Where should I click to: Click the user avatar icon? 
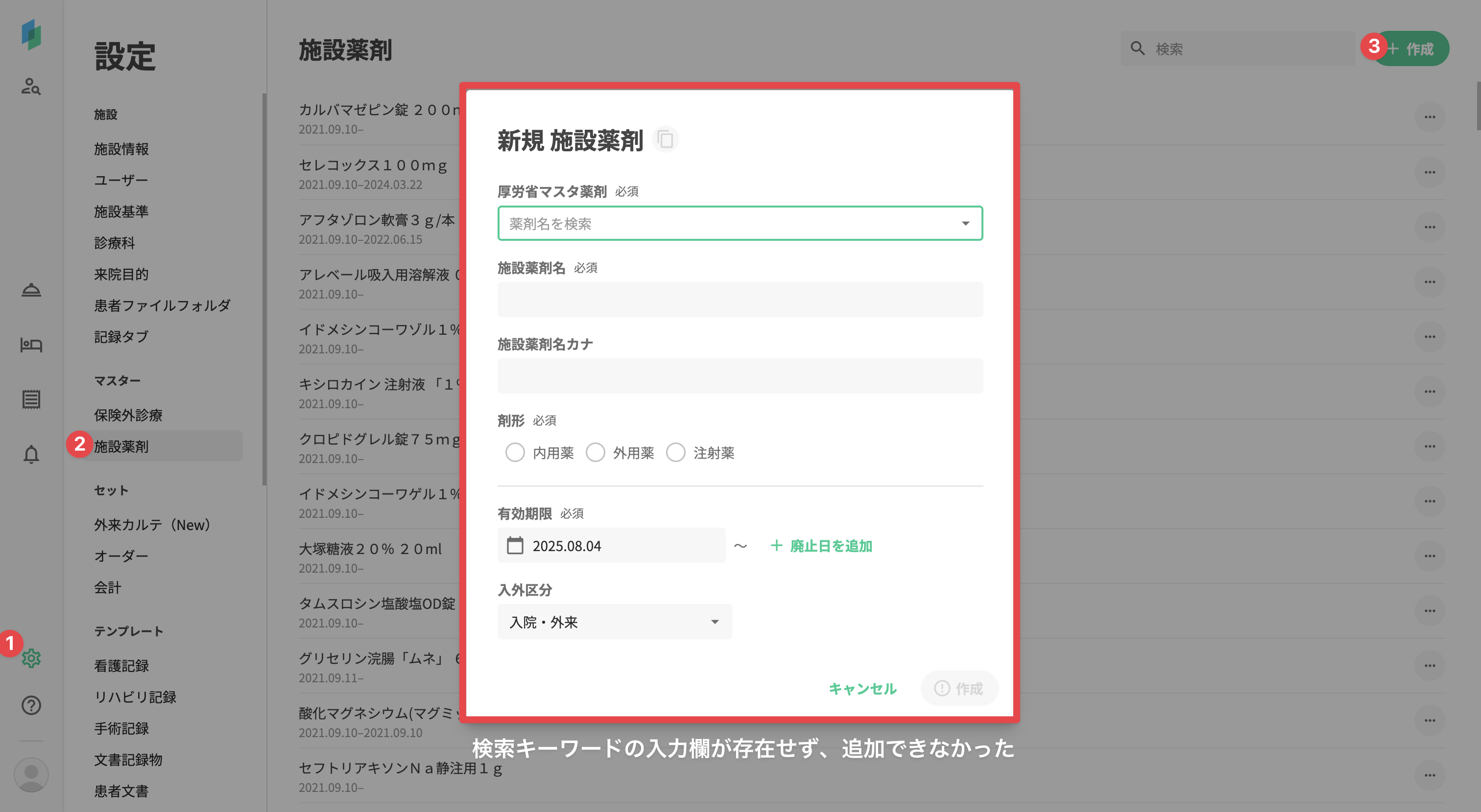pos(31,774)
